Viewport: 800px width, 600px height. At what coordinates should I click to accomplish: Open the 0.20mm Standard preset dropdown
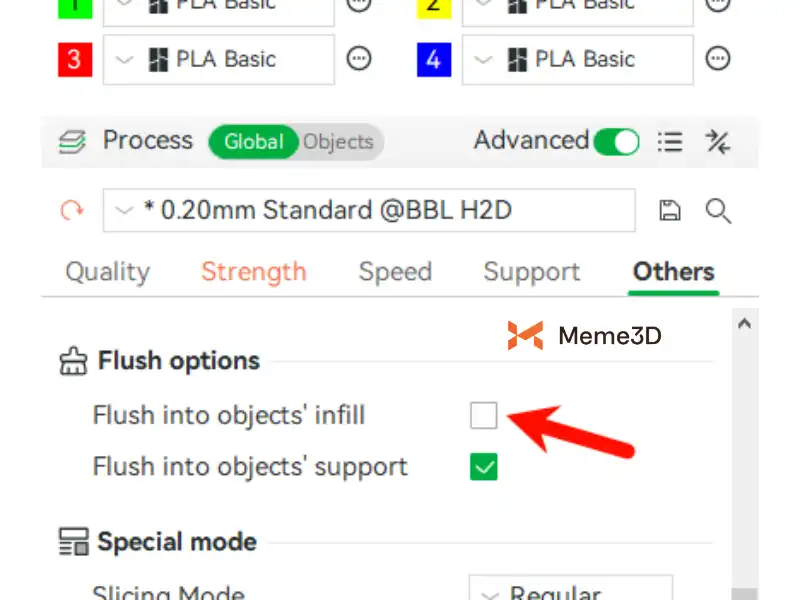(x=368, y=210)
